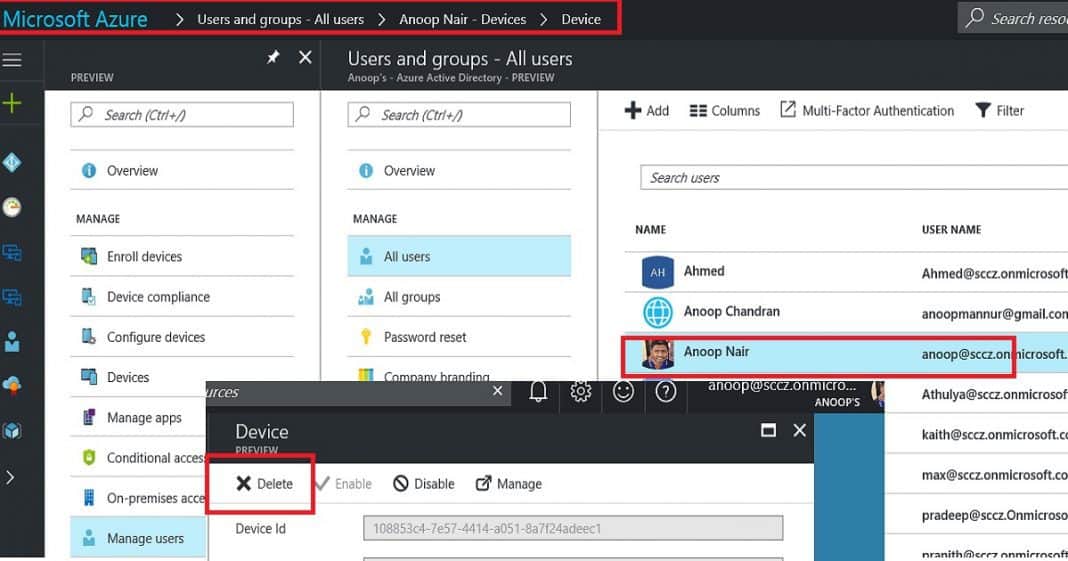Open portal settings gear icon
This screenshot has width=1068, height=561.
click(581, 392)
